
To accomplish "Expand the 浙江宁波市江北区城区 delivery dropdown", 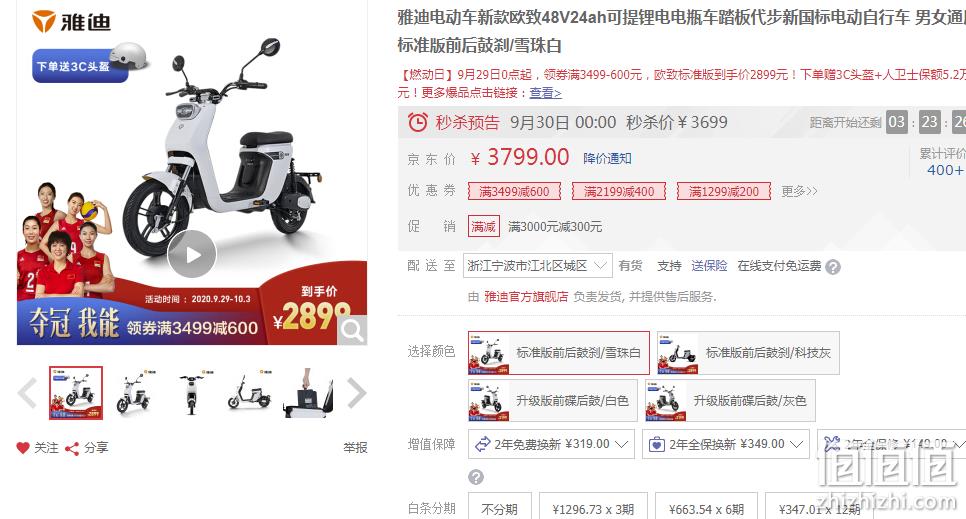I will tap(538, 266).
